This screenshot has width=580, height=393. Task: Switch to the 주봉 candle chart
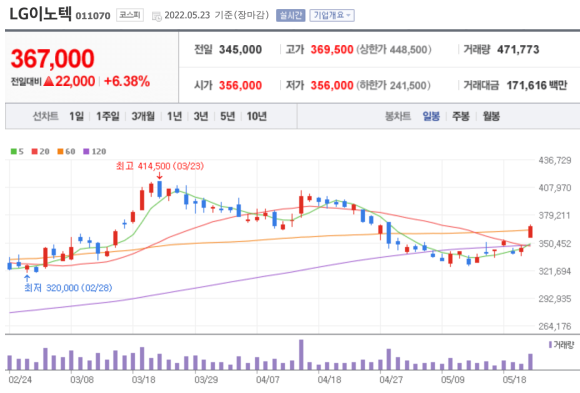click(461, 116)
